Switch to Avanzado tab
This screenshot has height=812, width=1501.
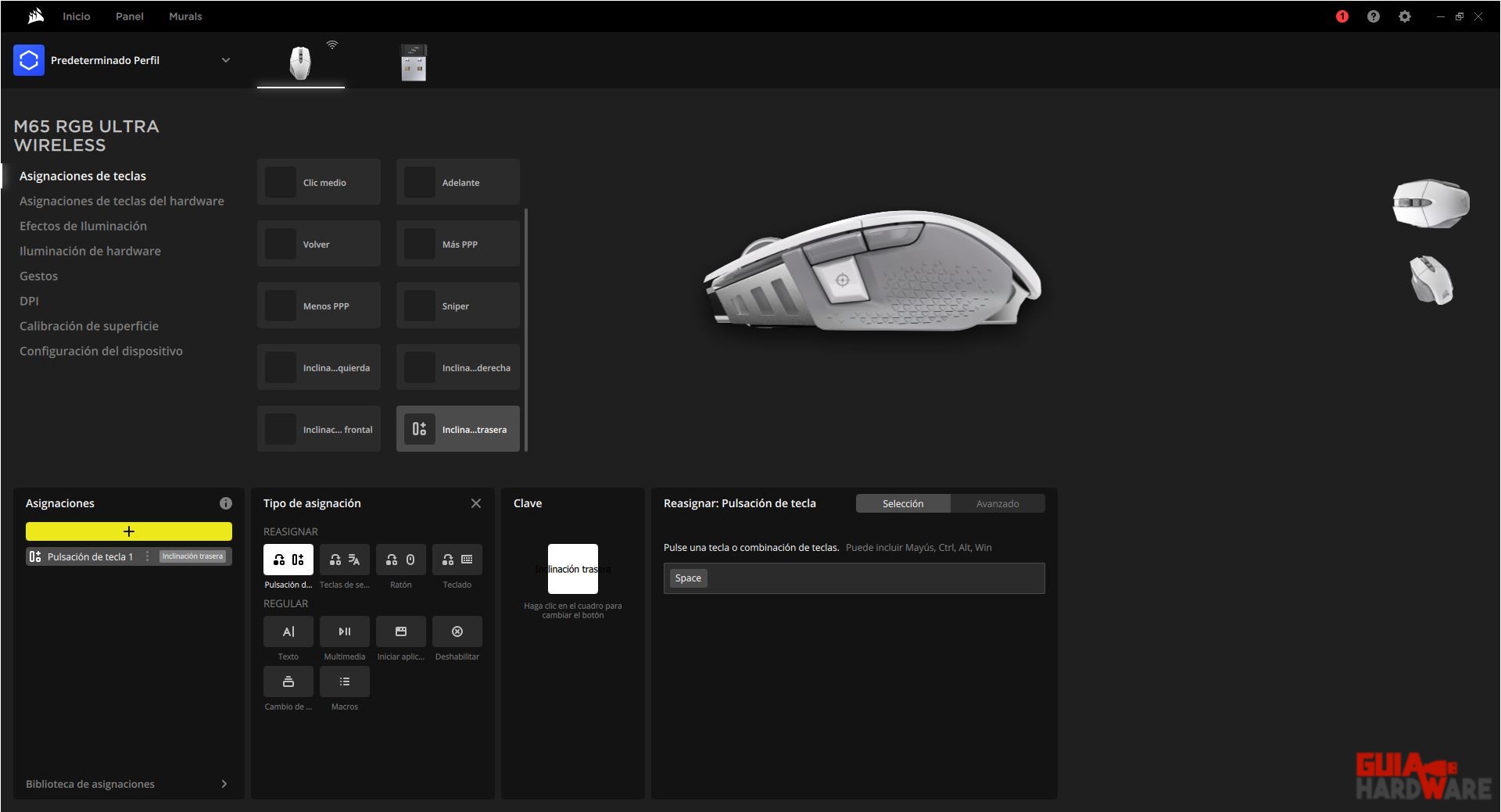(998, 503)
